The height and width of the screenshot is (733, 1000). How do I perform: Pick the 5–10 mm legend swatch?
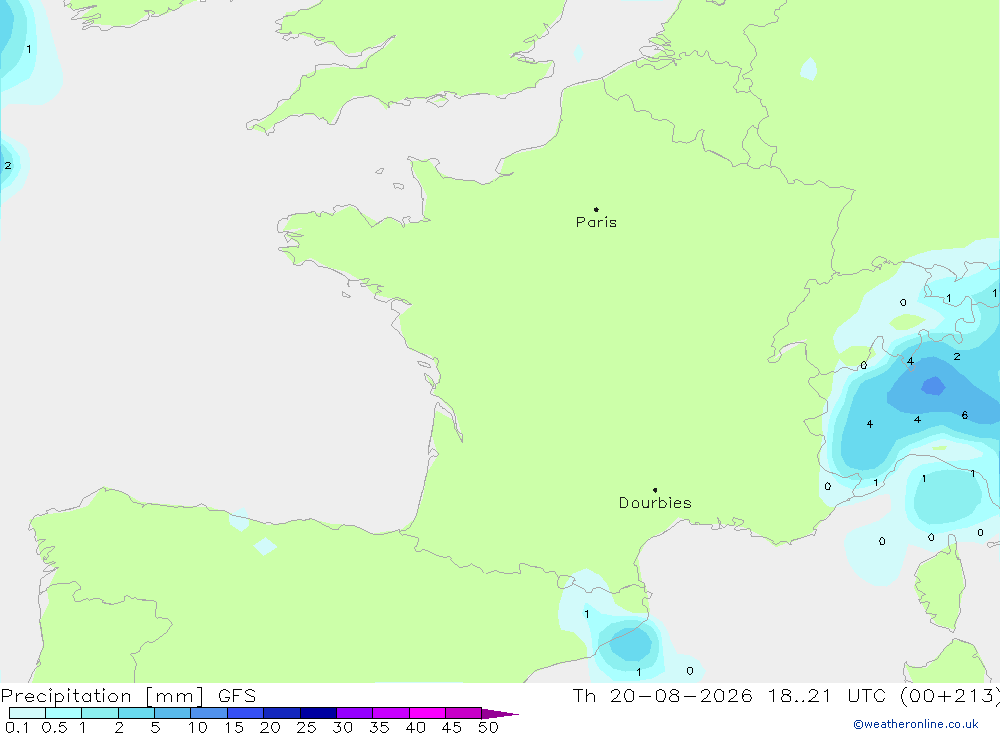click(x=173, y=713)
